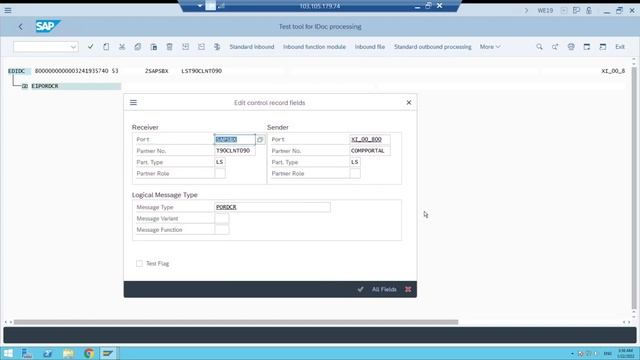Open Google Chrome from the taskbar
640x360 pixels.
point(89,353)
